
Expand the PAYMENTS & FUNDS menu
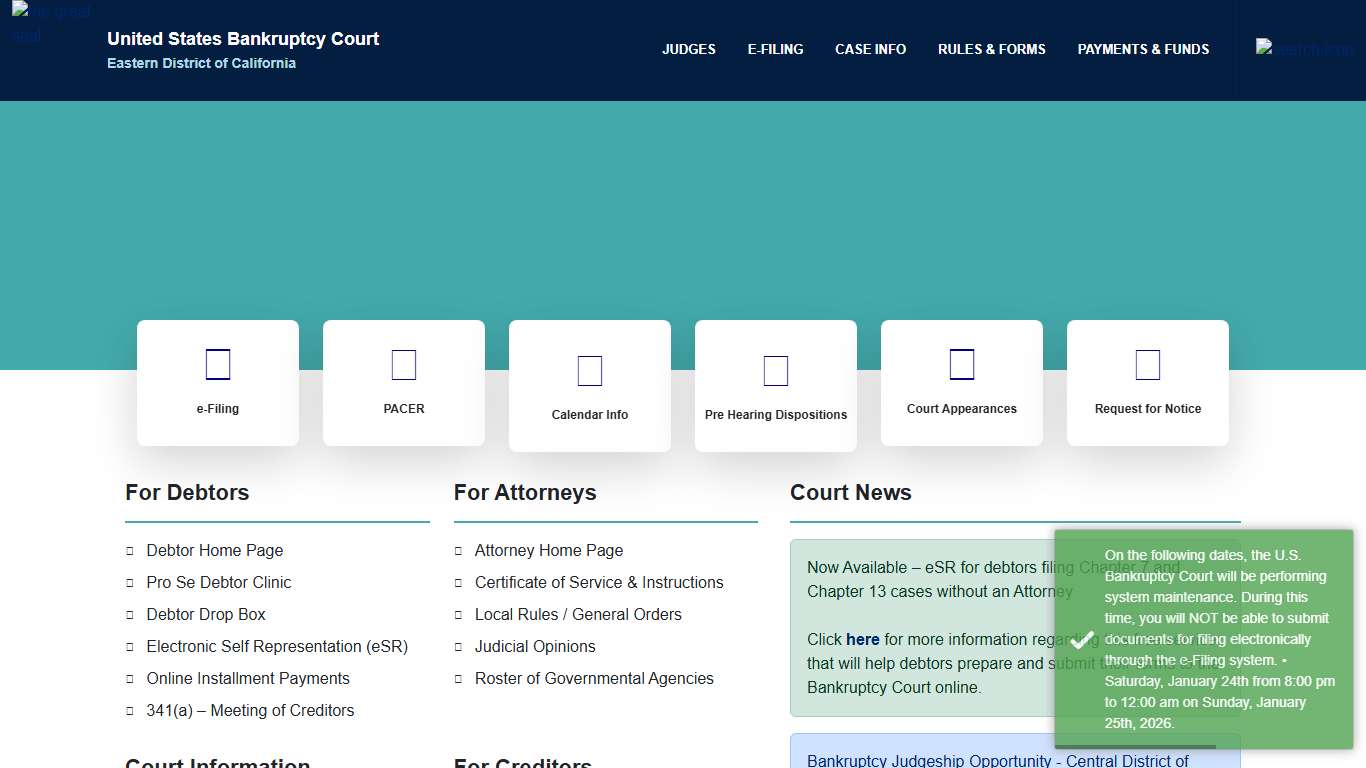(1143, 49)
